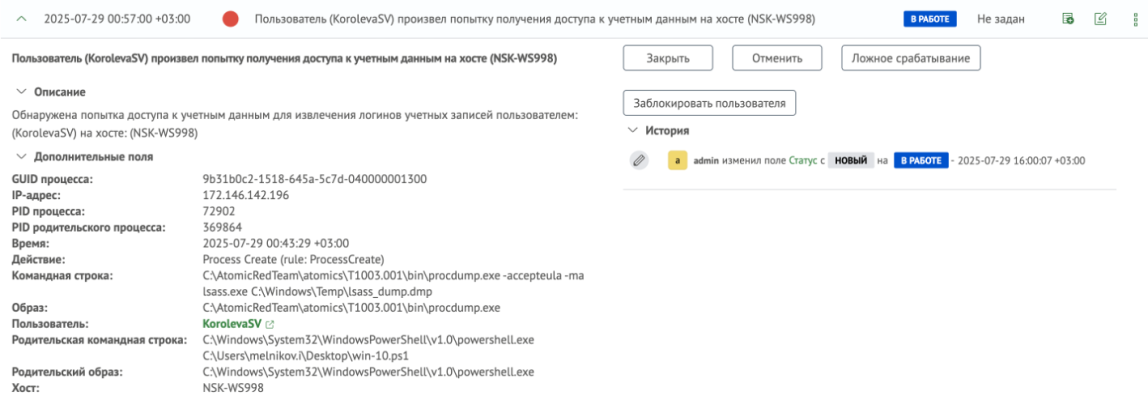The width and height of the screenshot is (1148, 400).
Task: Click the add-to-incident document icon
Action: coord(1069,19)
